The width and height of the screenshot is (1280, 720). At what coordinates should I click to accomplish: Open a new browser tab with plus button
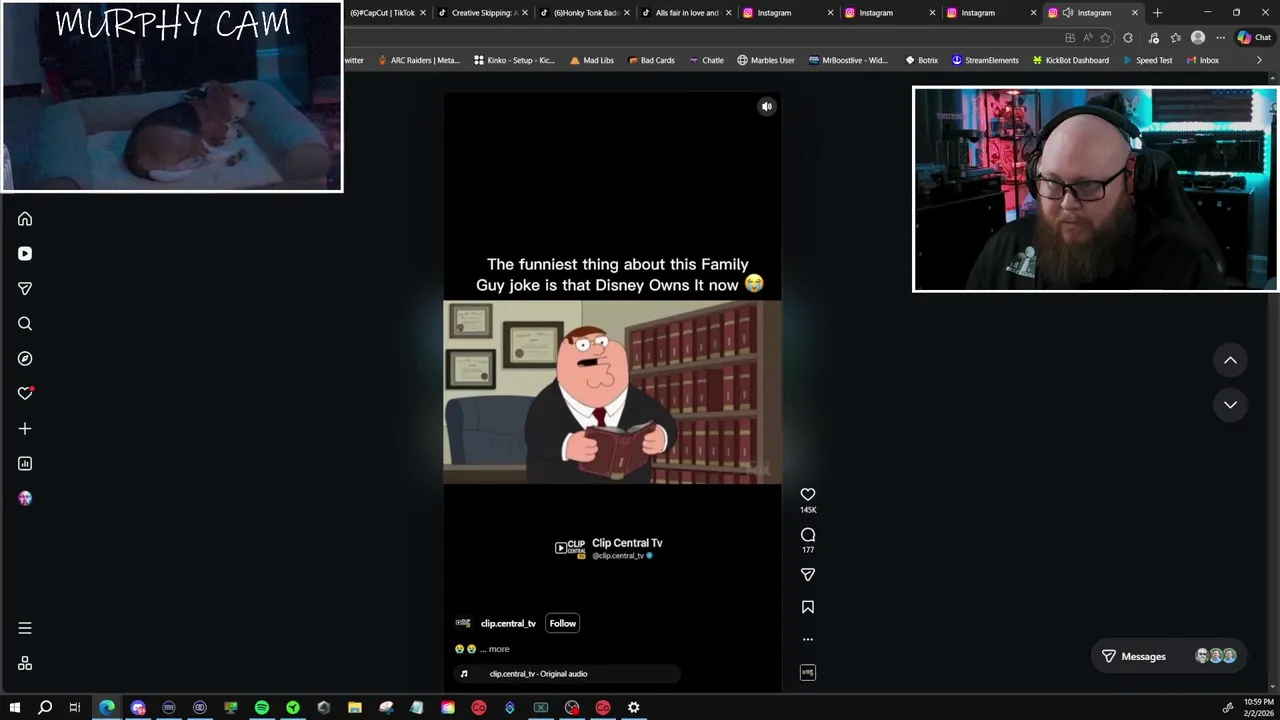1158,13
